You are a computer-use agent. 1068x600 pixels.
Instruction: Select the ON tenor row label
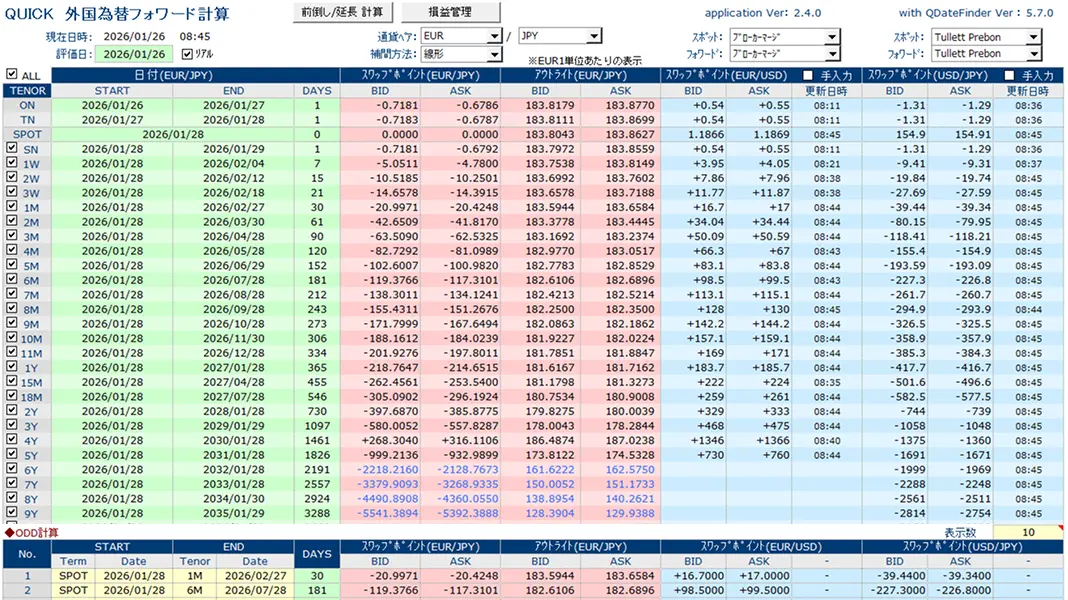[x=27, y=106]
